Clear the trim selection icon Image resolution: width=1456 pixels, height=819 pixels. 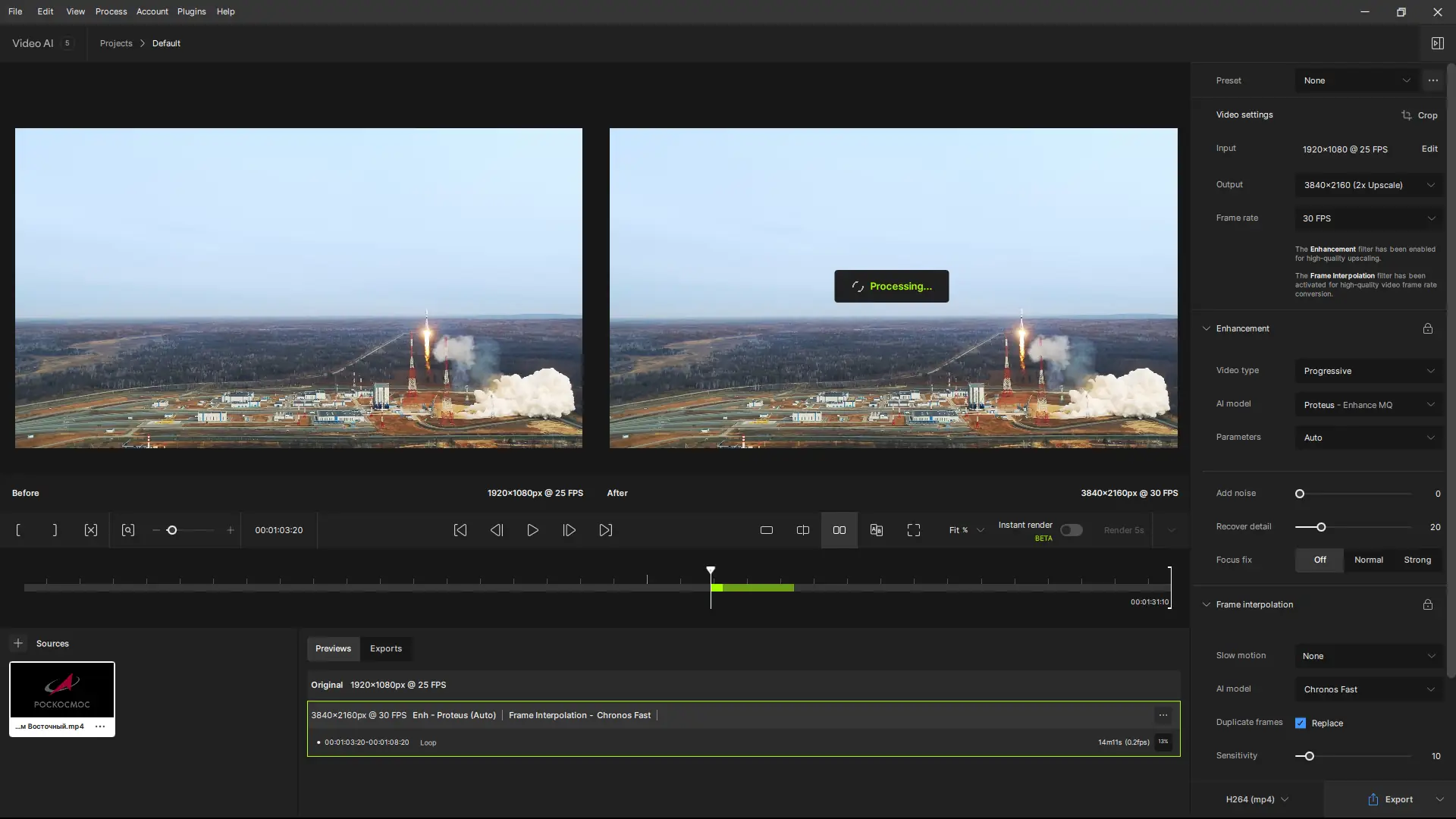(91, 530)
